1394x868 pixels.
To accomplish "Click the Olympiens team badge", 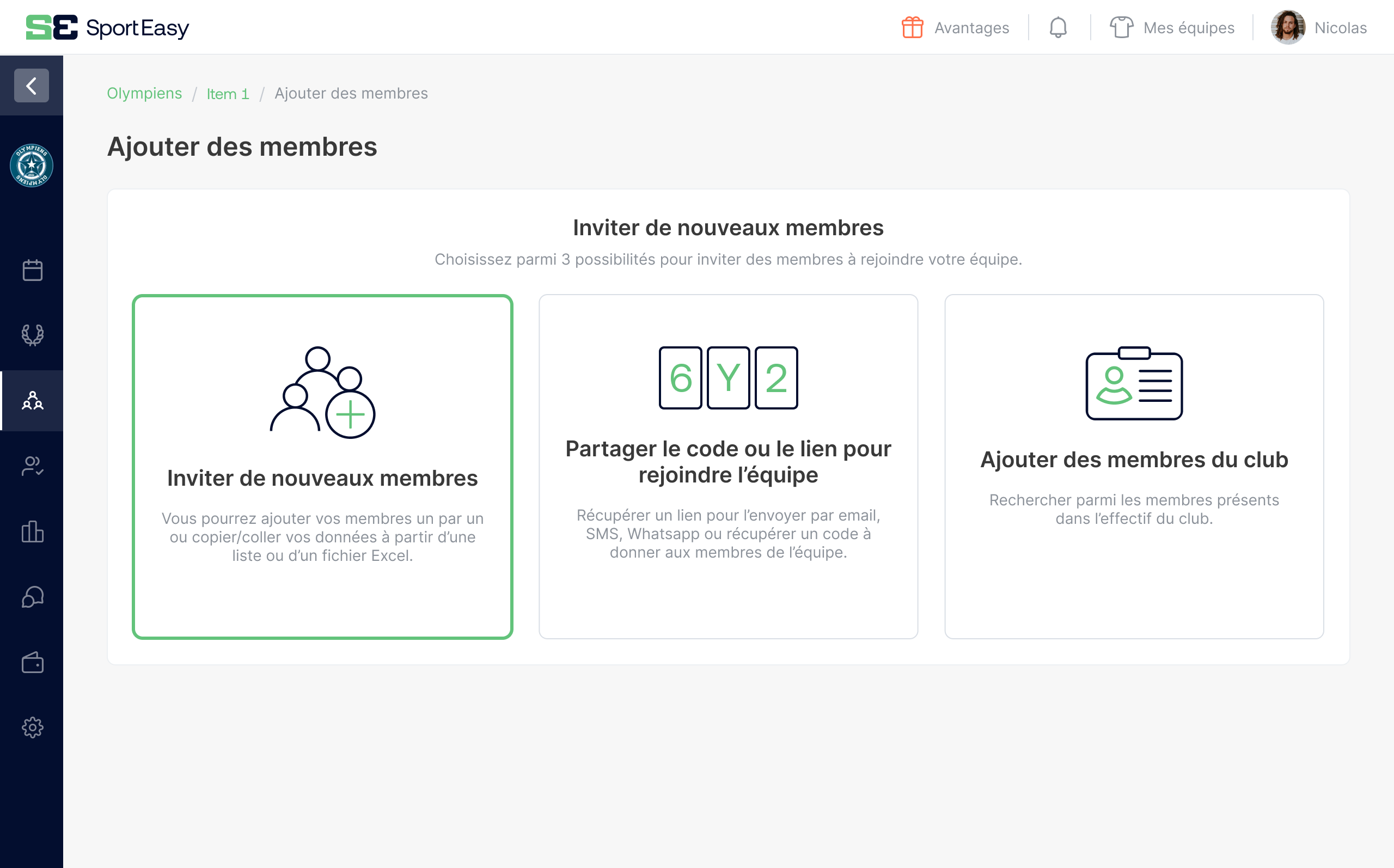I will 32,167.
